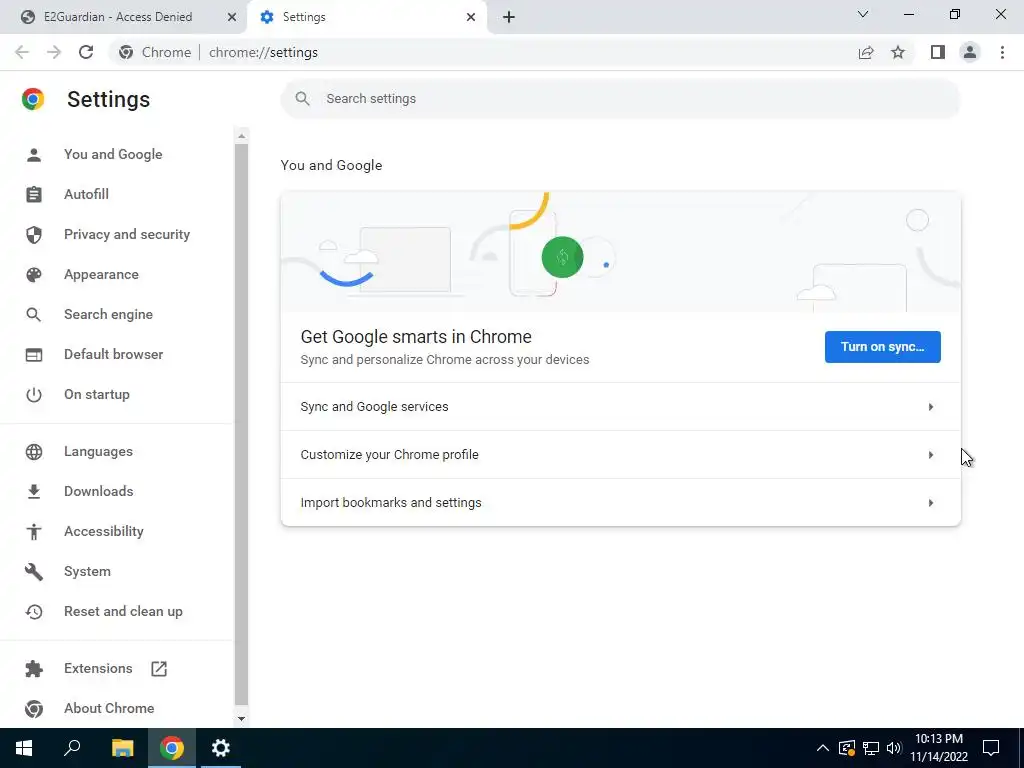
Task: Show hidden system tray icons chevron
Action: pos(823,748)
